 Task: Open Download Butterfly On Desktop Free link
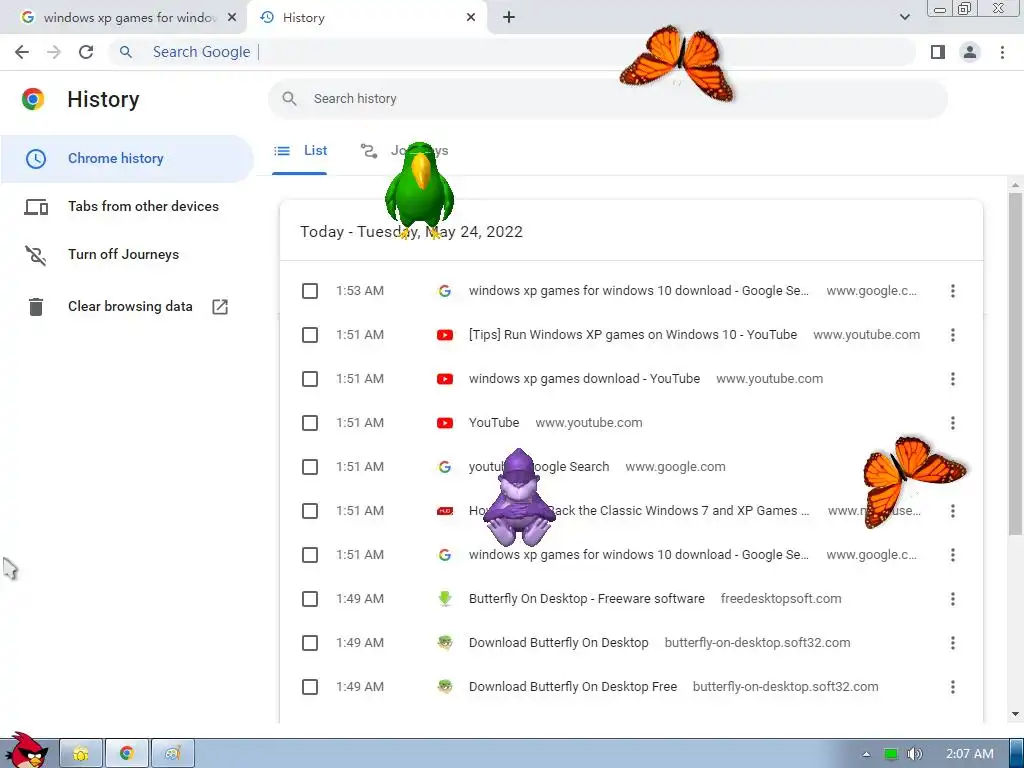573,687
